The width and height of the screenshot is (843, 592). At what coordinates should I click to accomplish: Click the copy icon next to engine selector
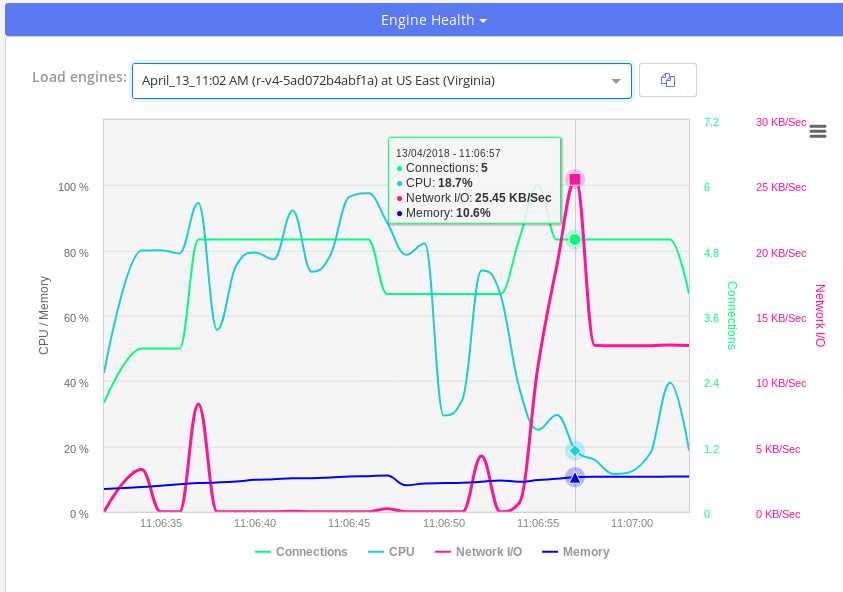[x=667, y=80]
